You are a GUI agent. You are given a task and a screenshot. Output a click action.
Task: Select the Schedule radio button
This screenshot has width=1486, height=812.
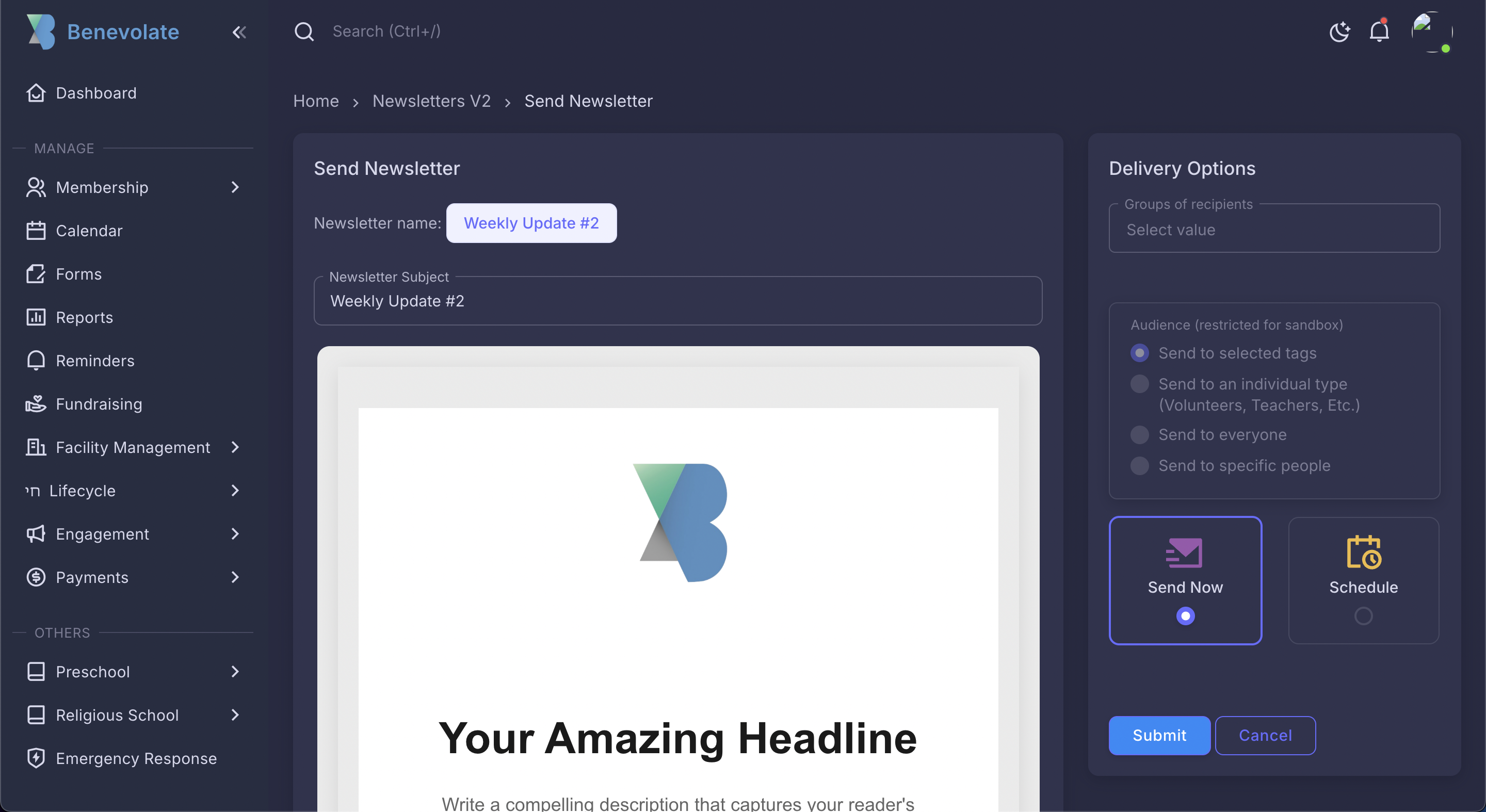[1363, 616]
